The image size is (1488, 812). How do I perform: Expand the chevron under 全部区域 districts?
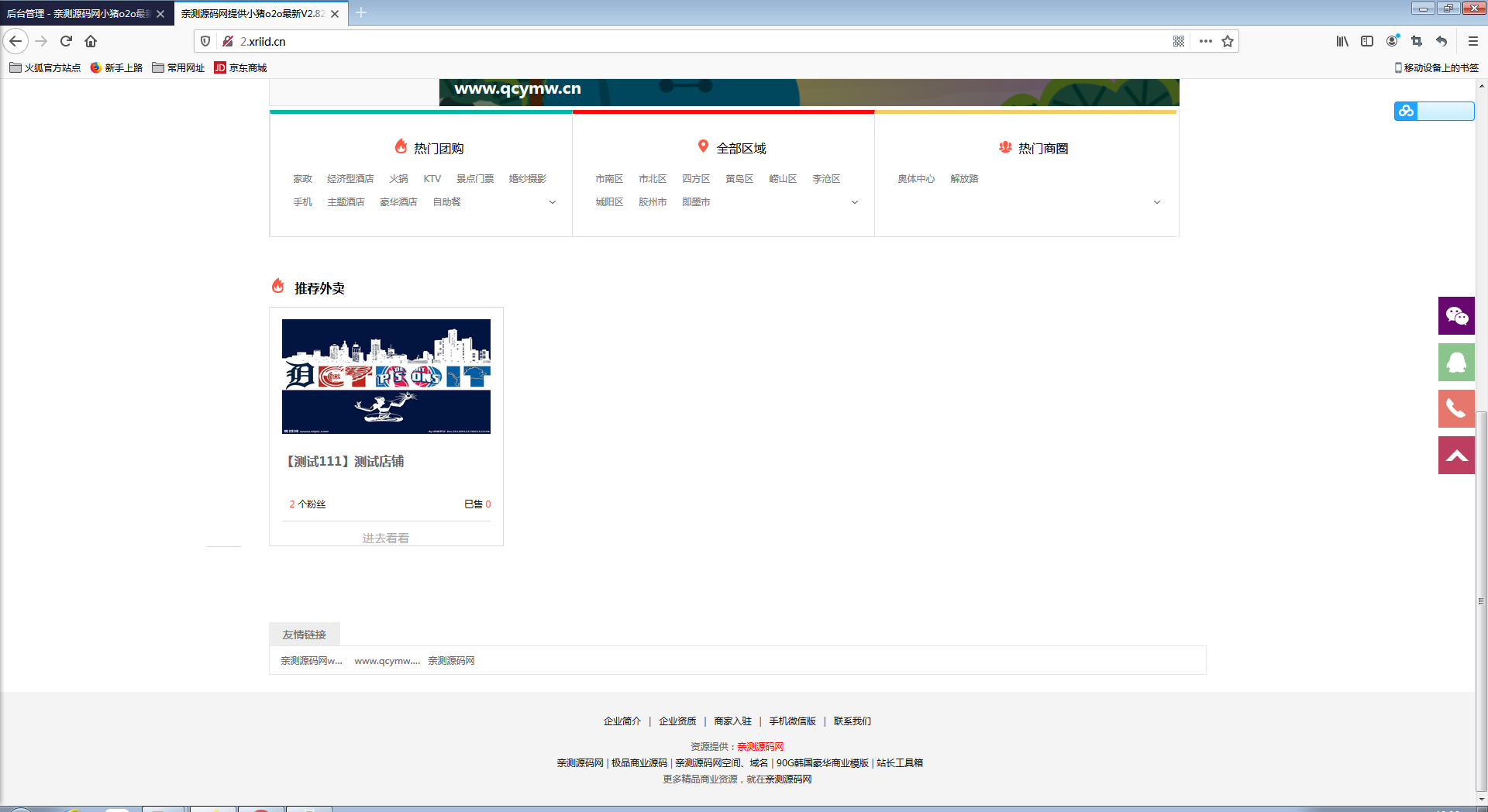(x=854, y=201)
